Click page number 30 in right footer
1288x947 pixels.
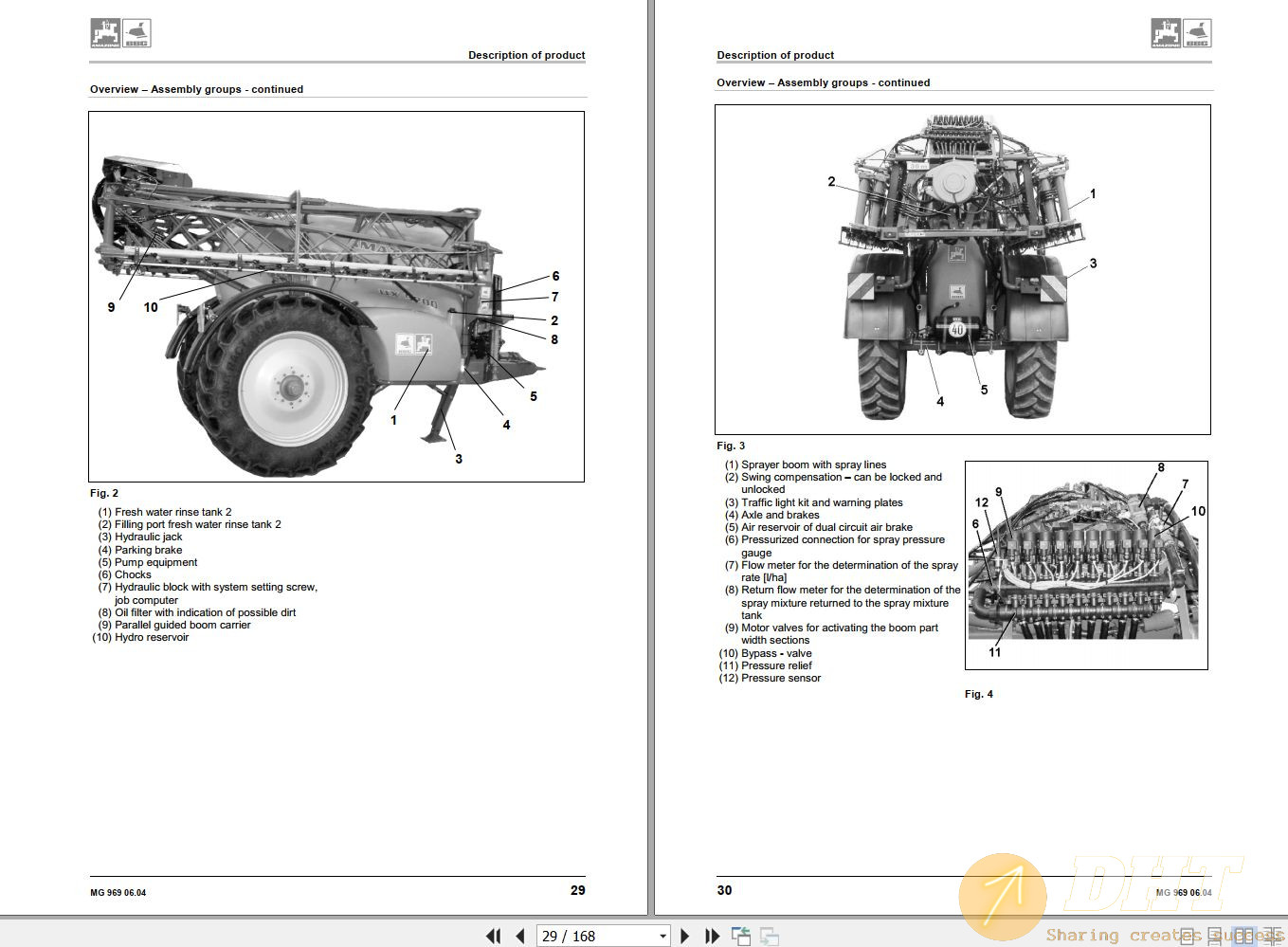pyautogui.click(x=725, y=890)
